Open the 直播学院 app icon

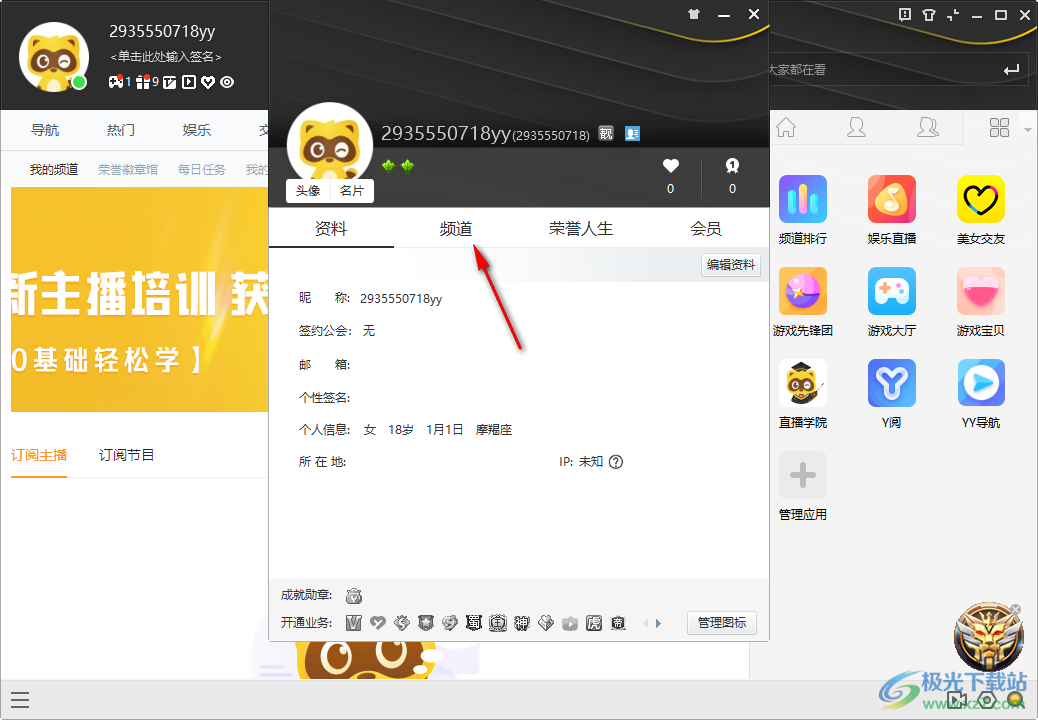(803, 382)
